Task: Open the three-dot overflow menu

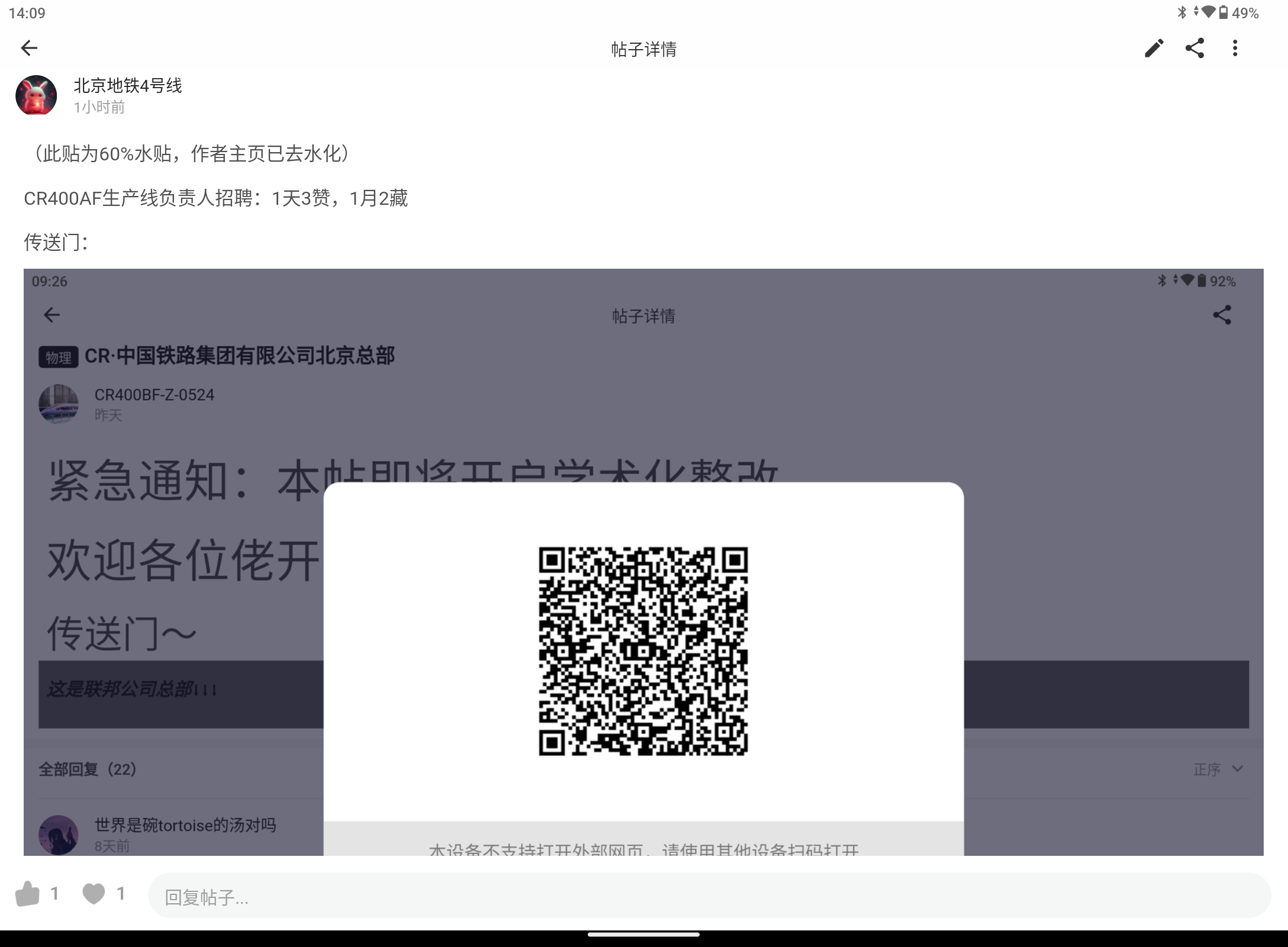Action: 1235,48
